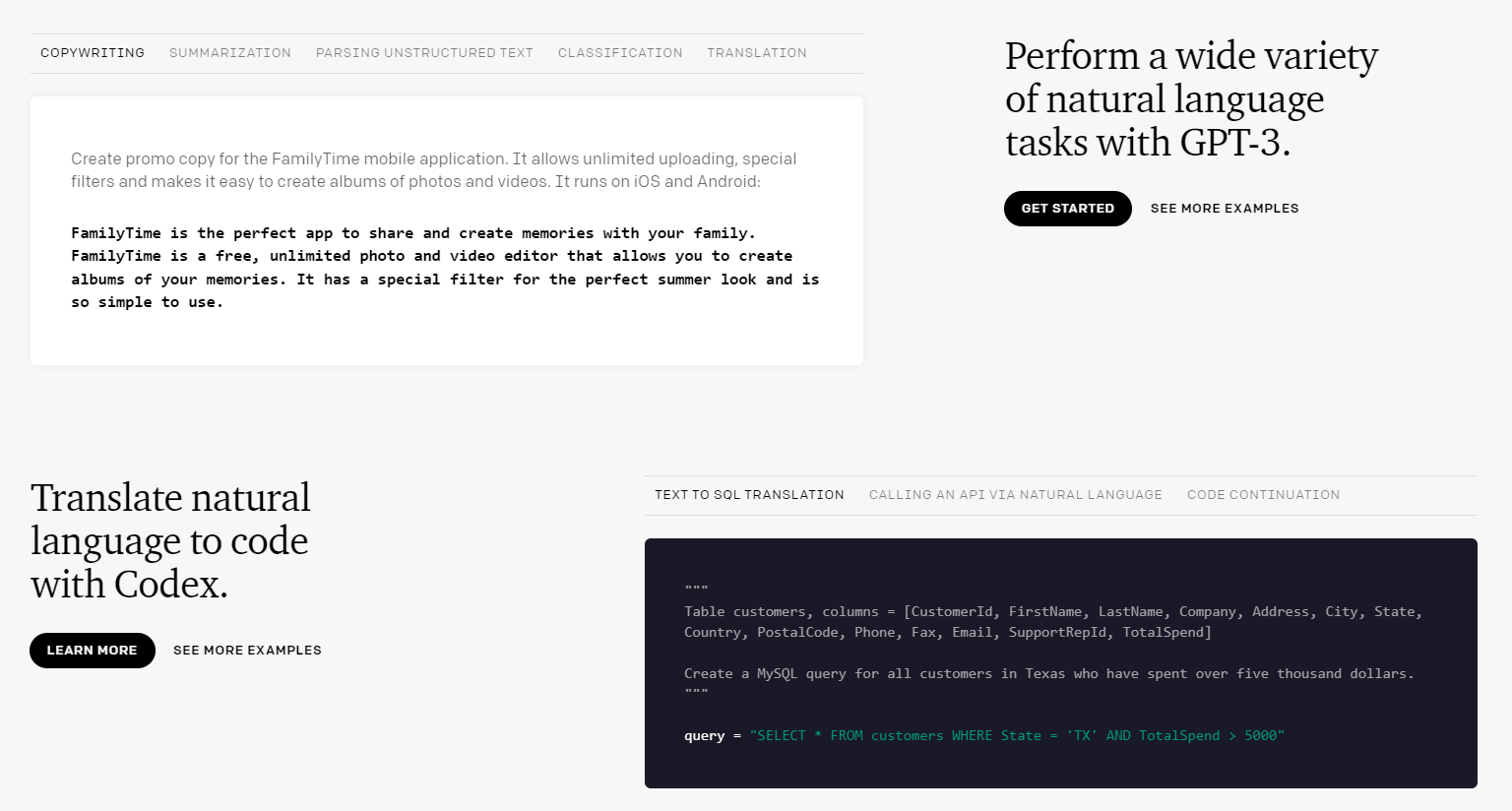Viewport: 1512px width, 811px height.
Task: Switch to the Translation tab
Action: [757, 53]
